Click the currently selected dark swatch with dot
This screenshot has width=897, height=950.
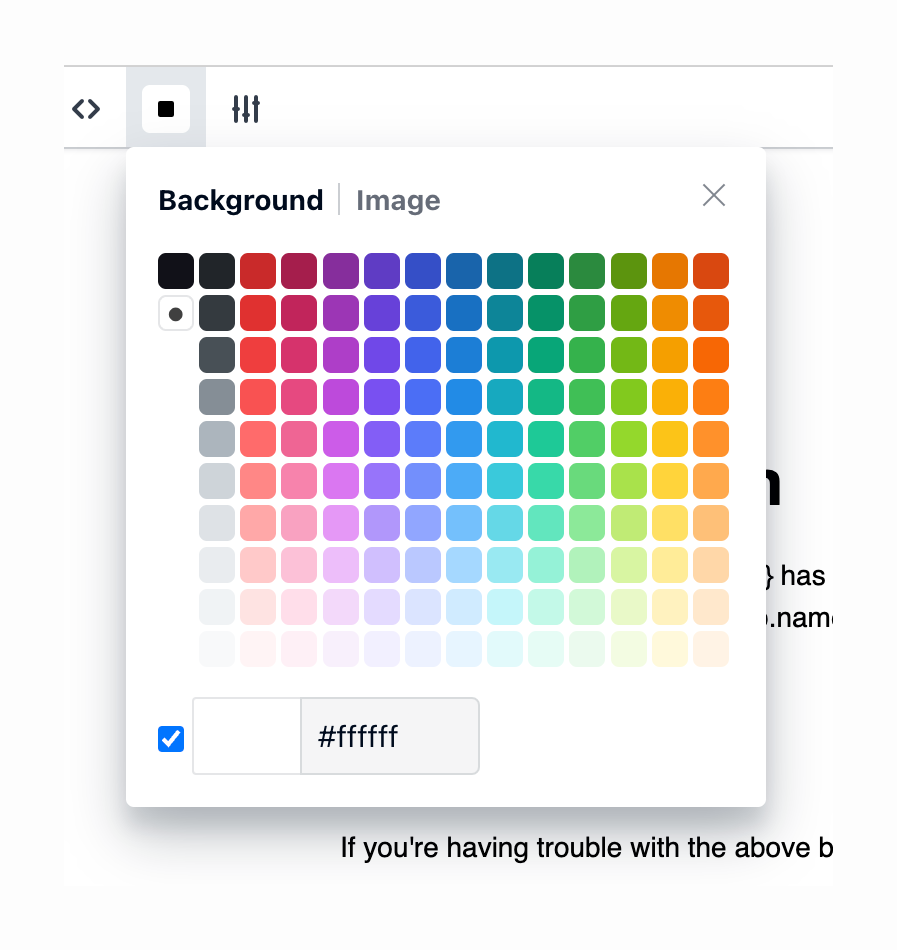click(x=176, y=312)
